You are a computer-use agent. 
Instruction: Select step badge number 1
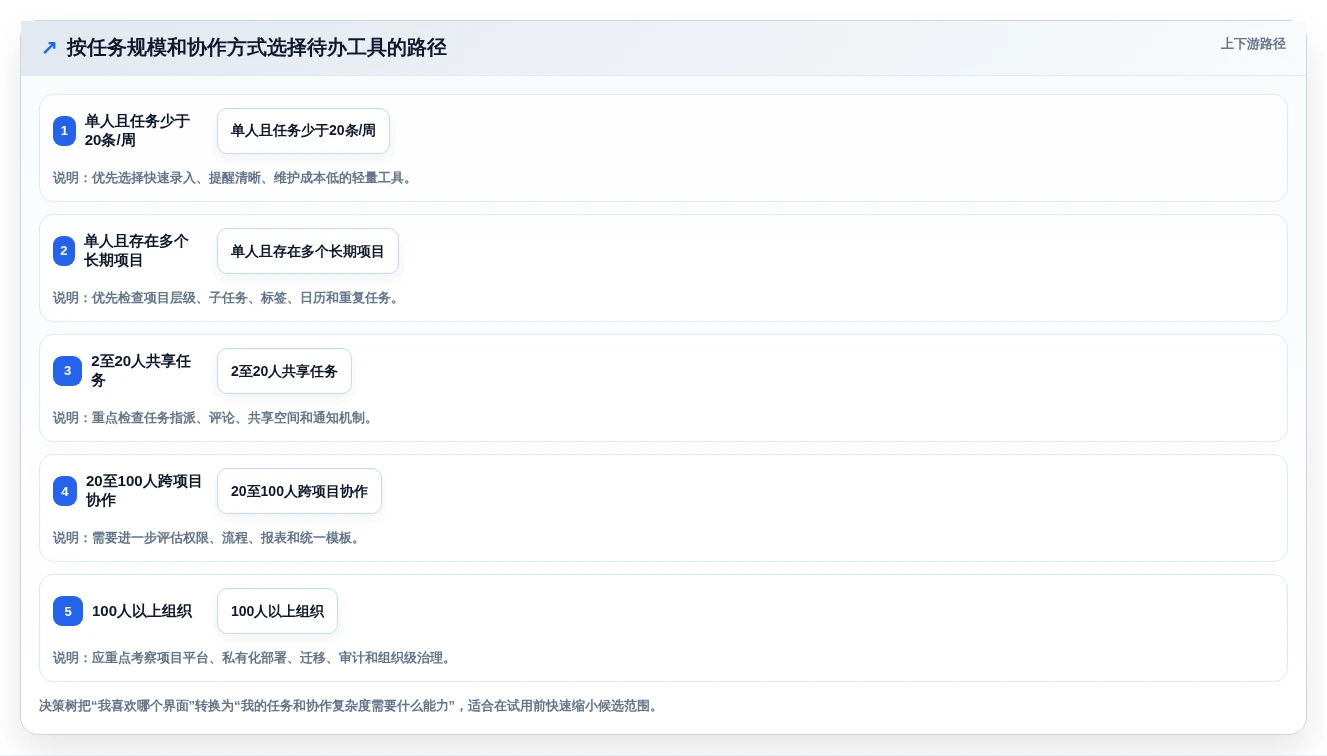click(x=64, y=131)
